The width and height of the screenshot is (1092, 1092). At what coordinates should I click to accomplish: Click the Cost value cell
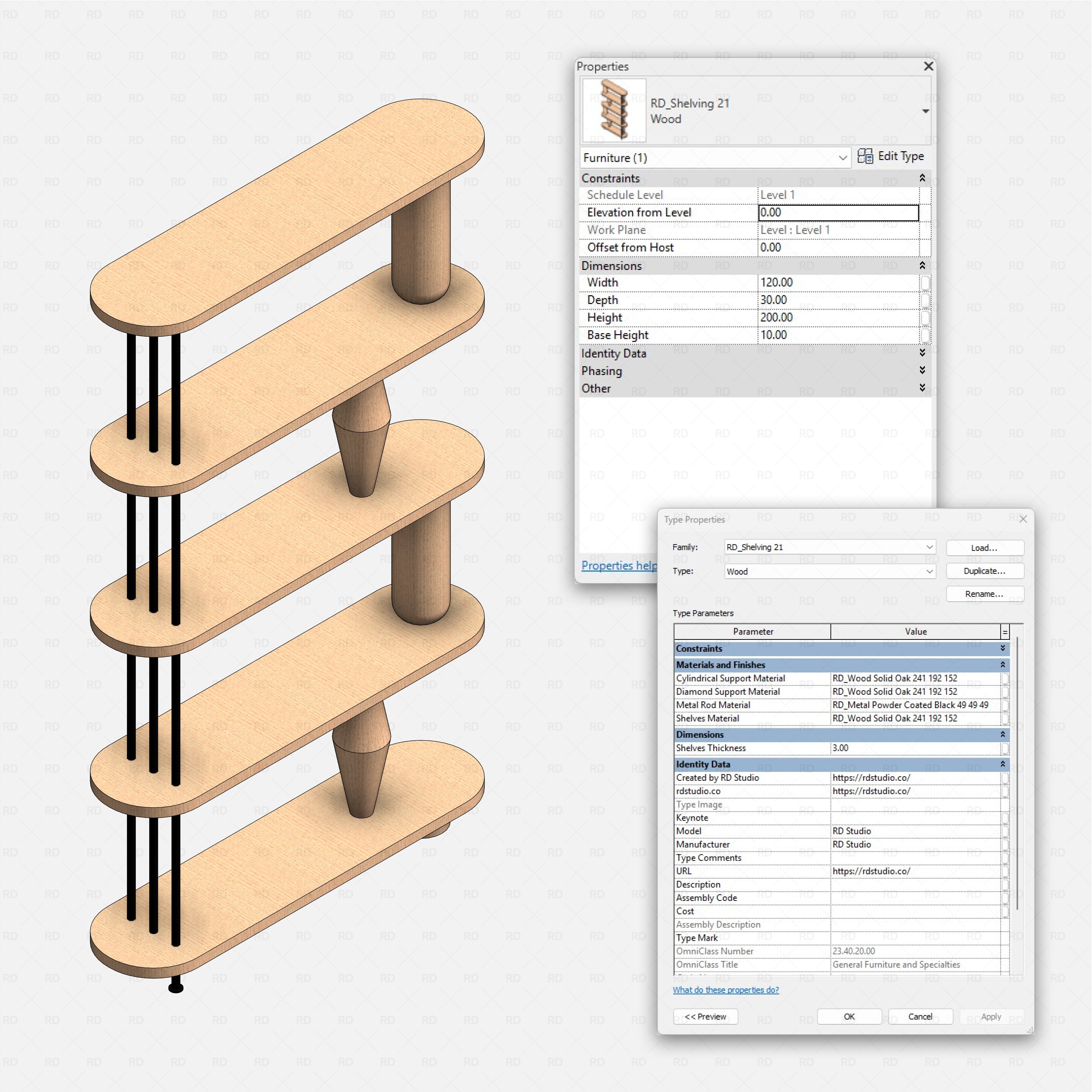click(x=916, y=911)
